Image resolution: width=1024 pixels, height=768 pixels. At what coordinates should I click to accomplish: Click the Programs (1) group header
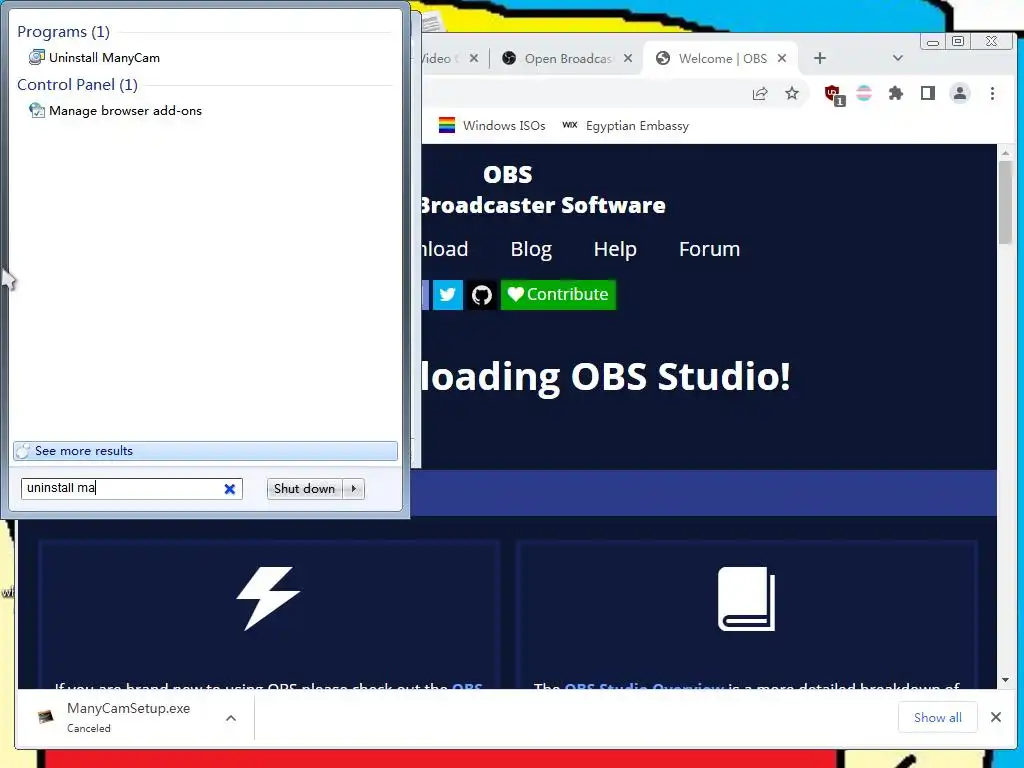pyautogui.click(x=63, y=31)
